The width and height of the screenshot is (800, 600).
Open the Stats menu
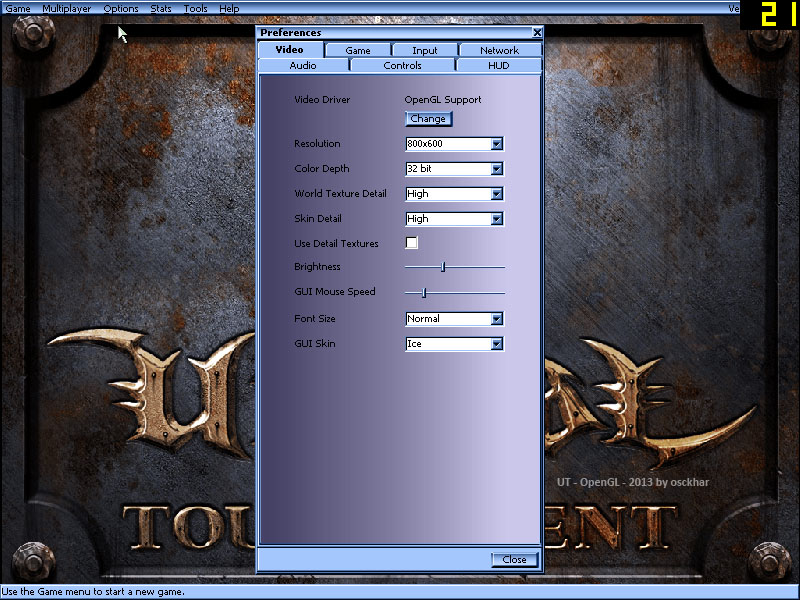pos(161,9)
